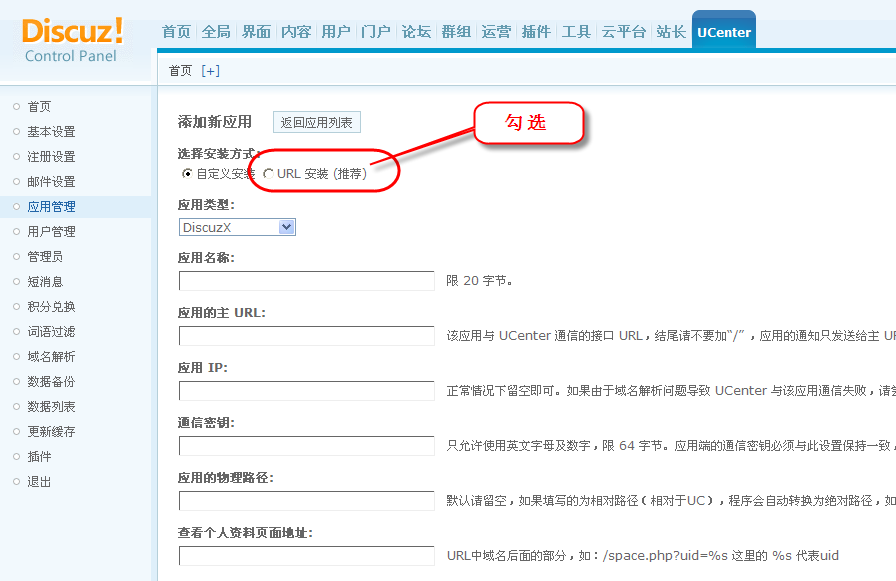Switch to the 内容 tab

click(296, 32)
